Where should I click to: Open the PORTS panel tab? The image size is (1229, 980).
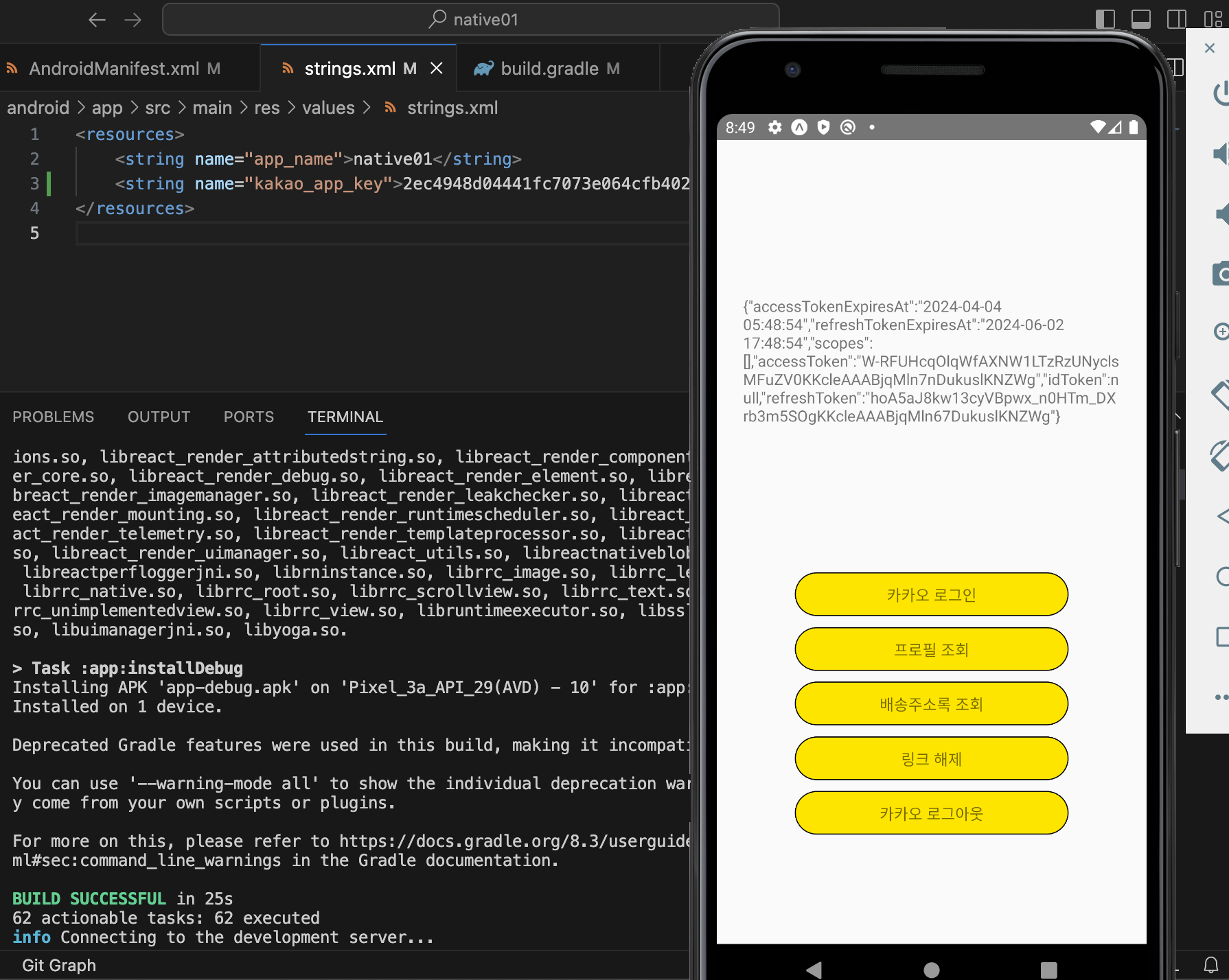pyautogui.click(x=249, y=417)
